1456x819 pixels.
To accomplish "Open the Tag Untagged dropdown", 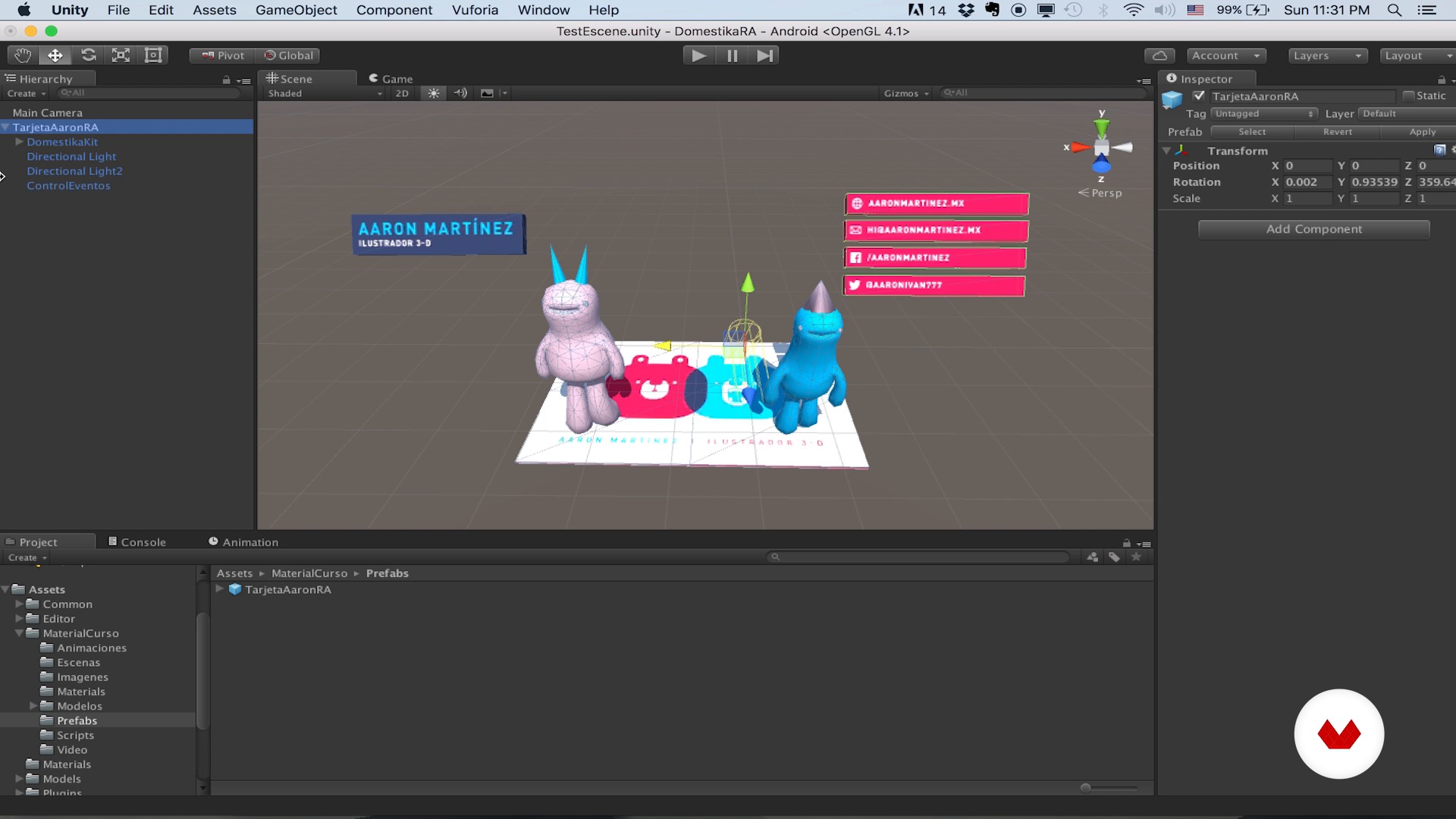I will point(1264,114).
